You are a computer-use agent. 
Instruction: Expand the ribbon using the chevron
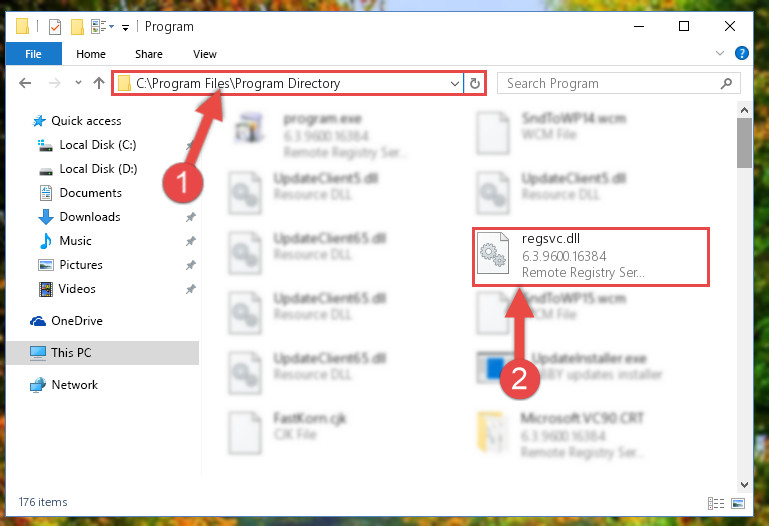(x=719, y=53)
